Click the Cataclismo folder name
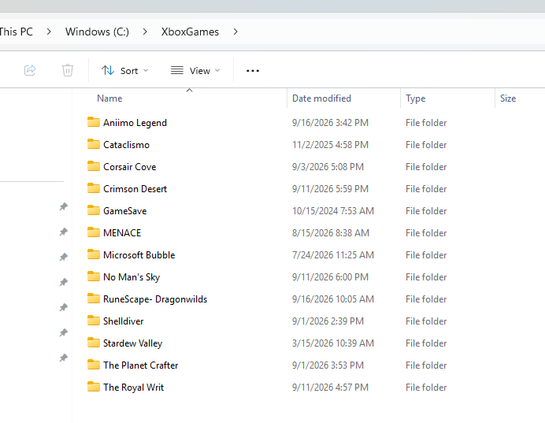 [126, 145]
